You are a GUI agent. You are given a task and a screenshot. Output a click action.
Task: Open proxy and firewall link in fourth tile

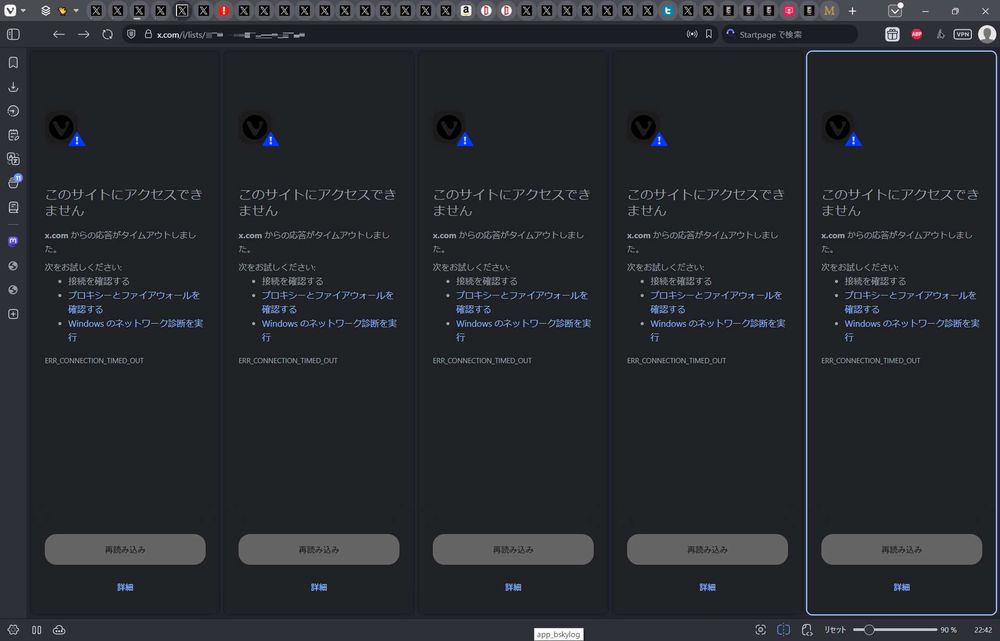click(x=716, y=302)
